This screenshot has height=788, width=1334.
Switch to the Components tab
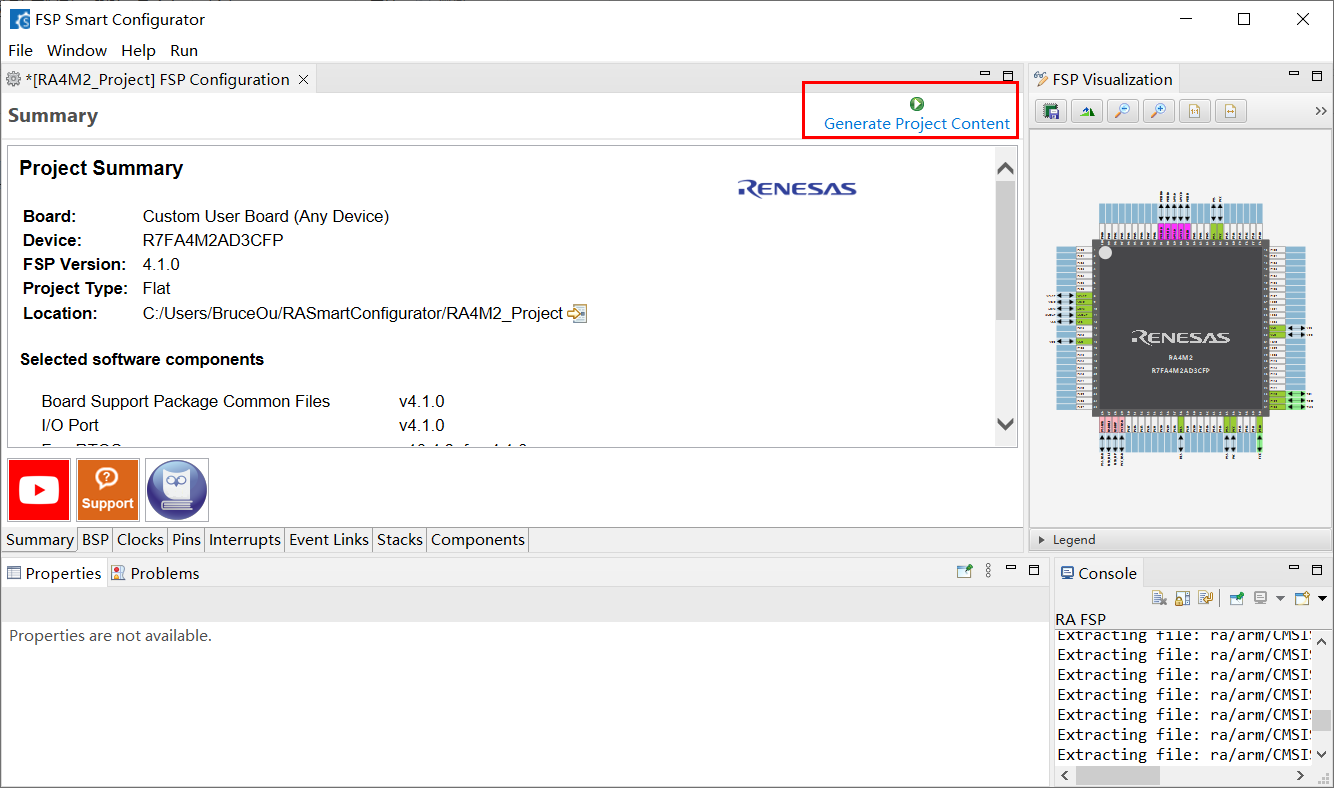click(x=478, y=540)
